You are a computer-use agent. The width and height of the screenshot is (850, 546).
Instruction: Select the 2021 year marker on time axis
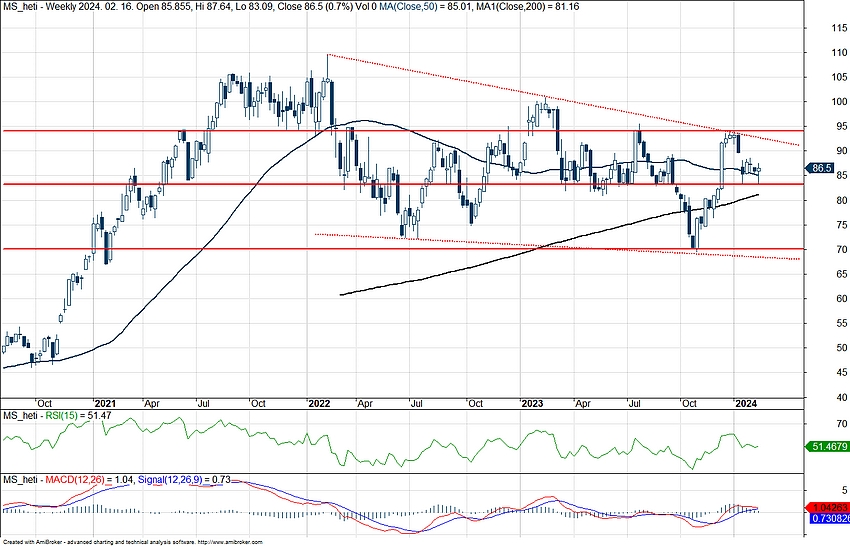click(106, 404)
